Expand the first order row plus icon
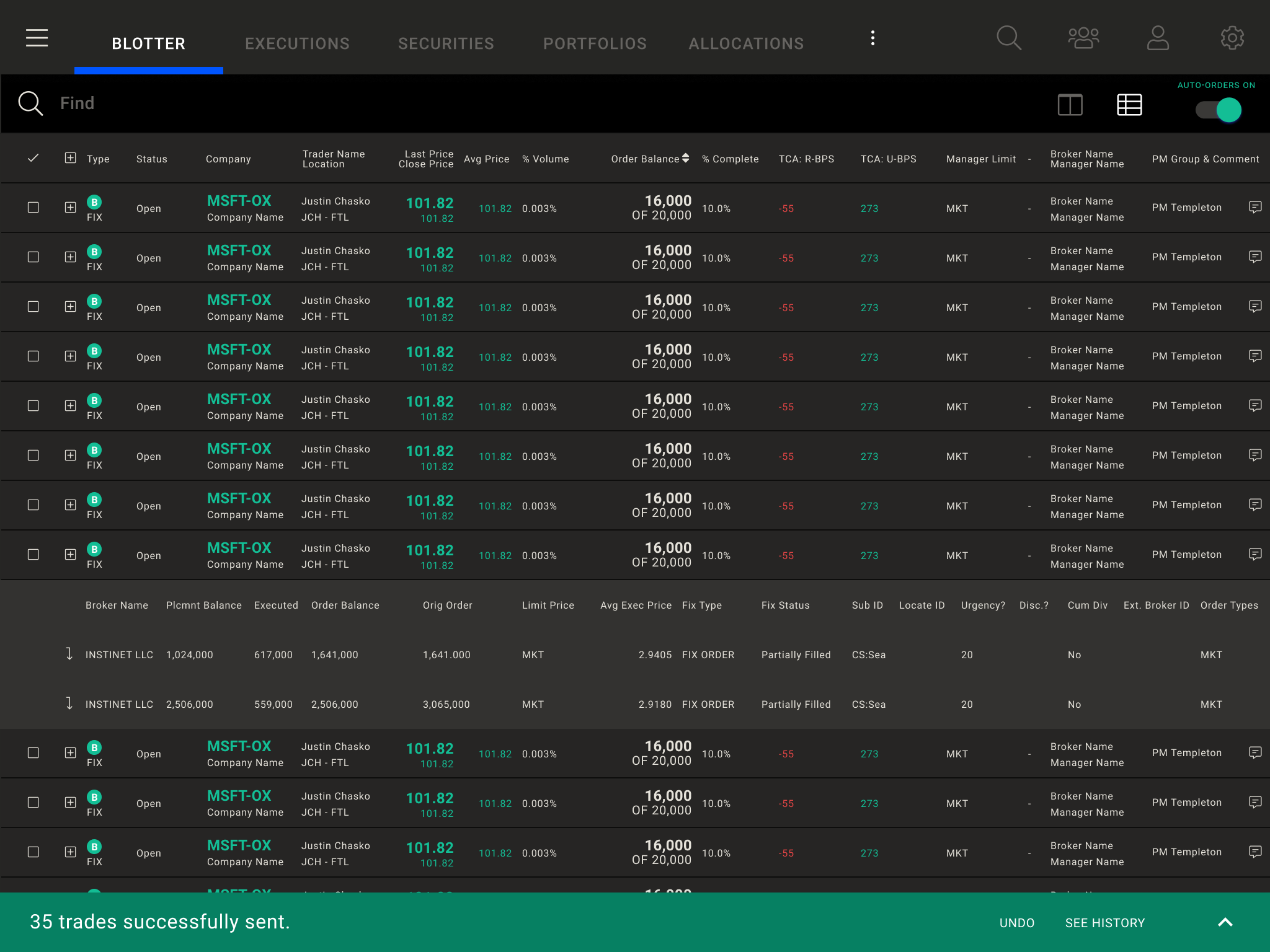Screen dimensions: 1270x952 coord(71,208)
